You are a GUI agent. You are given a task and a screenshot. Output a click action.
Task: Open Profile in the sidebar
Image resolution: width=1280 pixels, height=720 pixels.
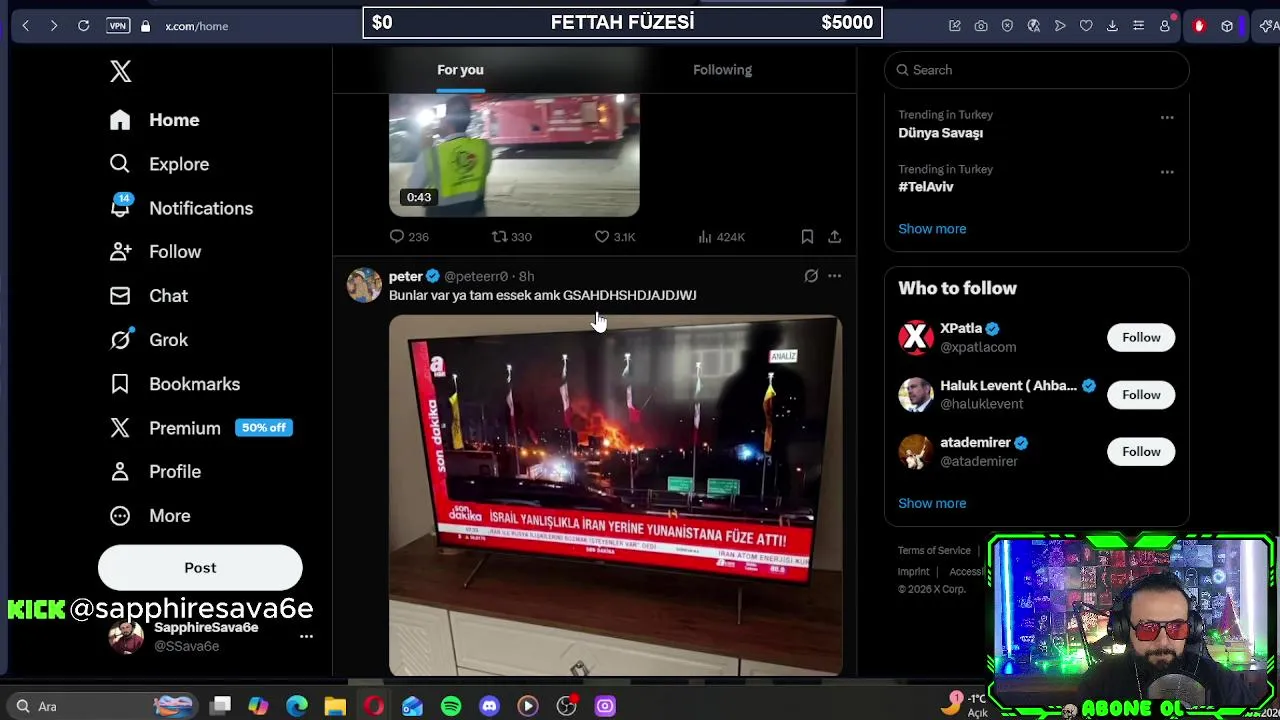(x=156, y=472)
